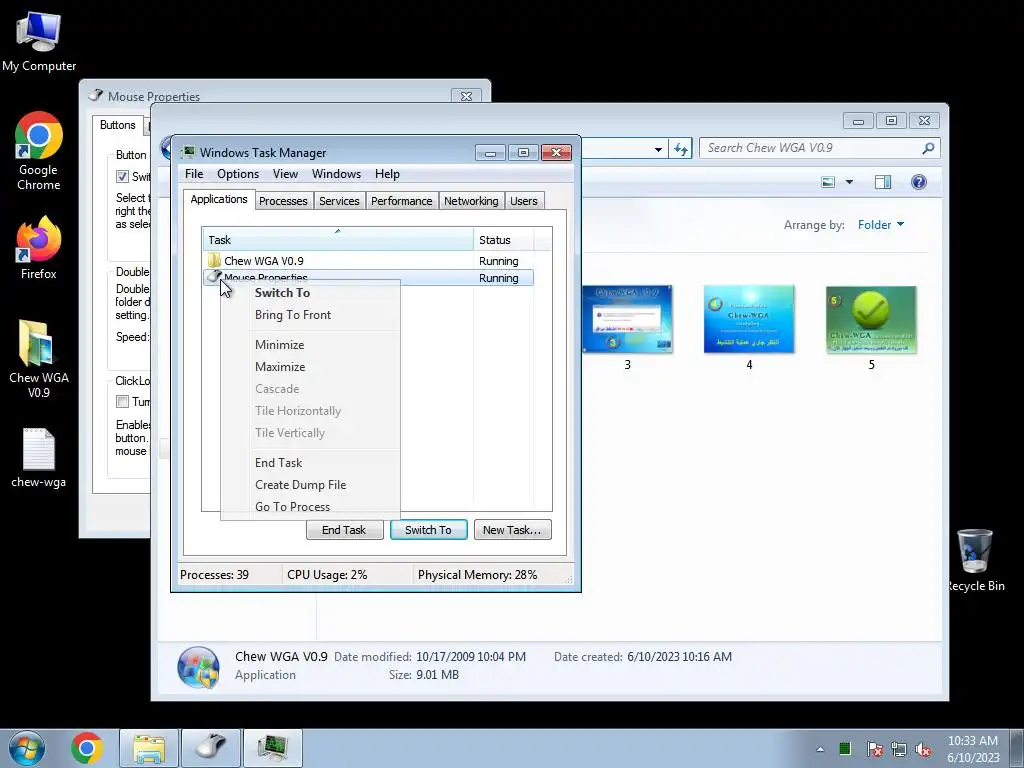1024x768 pixels.
Task: Toggle Explorer preview pane icon
Action: point(883,182)
